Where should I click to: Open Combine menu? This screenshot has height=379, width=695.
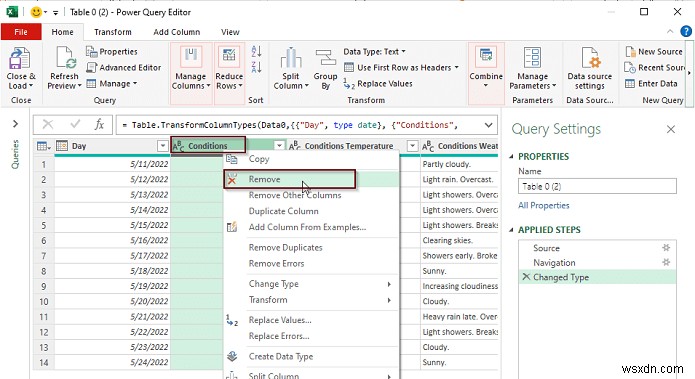pos(486,73)
